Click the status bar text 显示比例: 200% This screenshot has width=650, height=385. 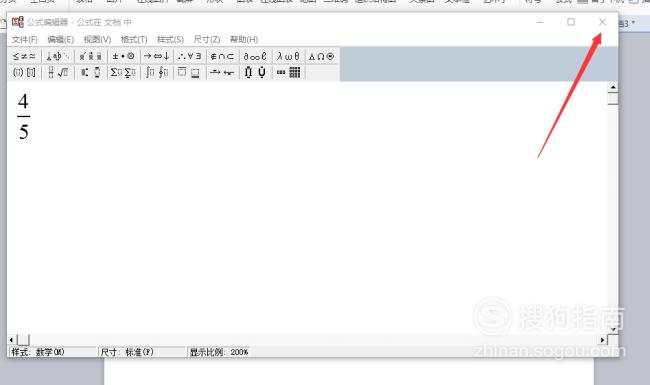(219, 352)
